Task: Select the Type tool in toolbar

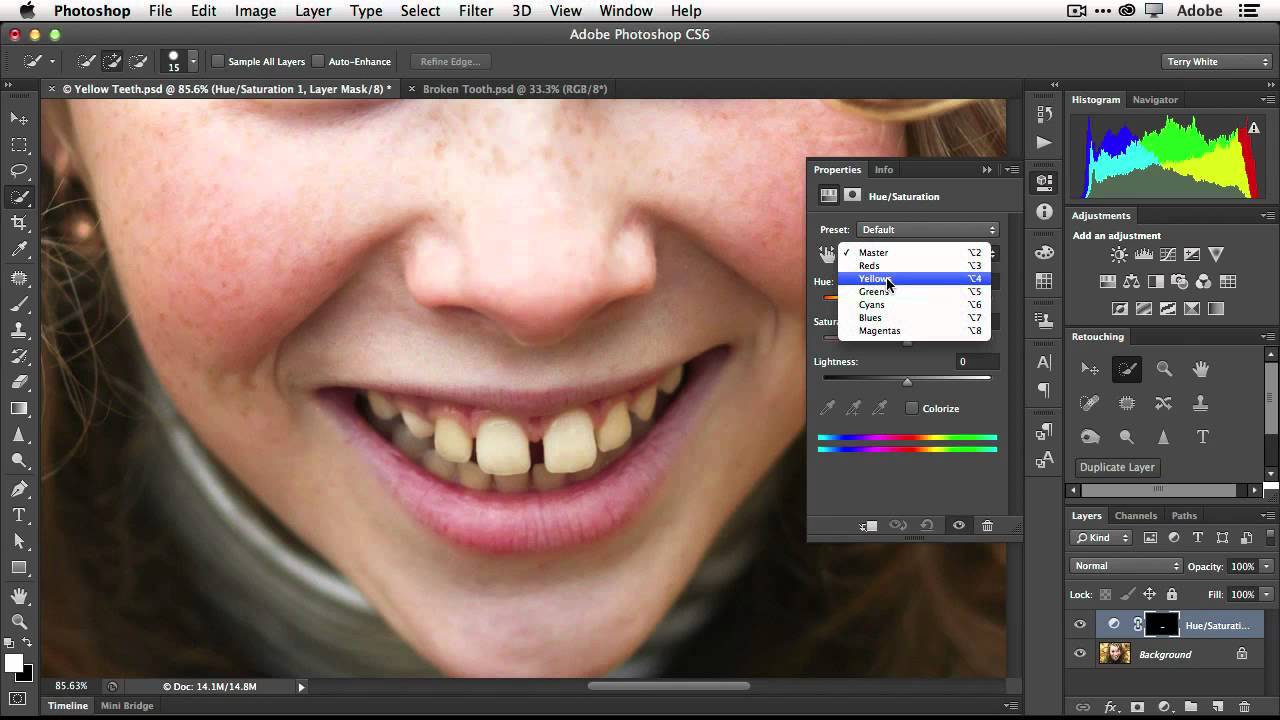Action: coord(19,515)
